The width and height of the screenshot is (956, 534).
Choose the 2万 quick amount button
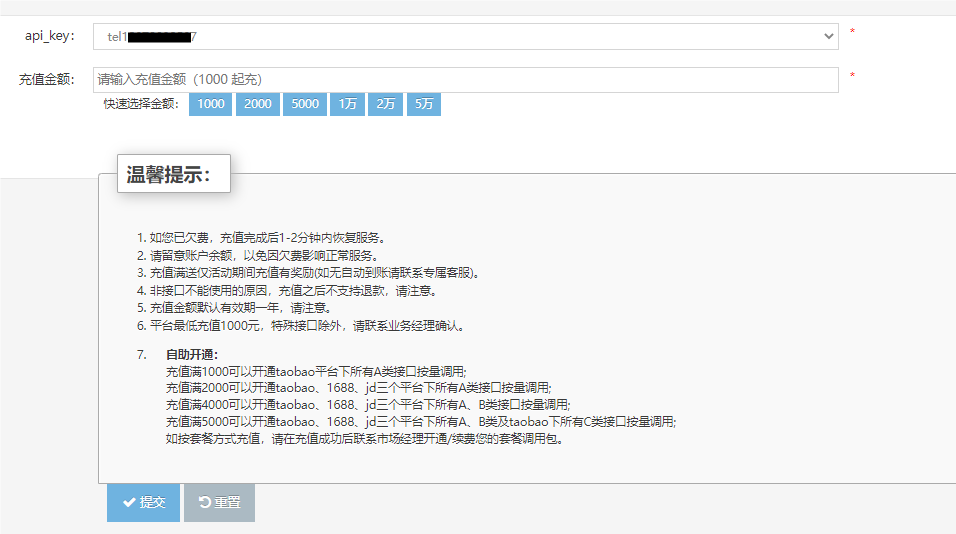385,104
